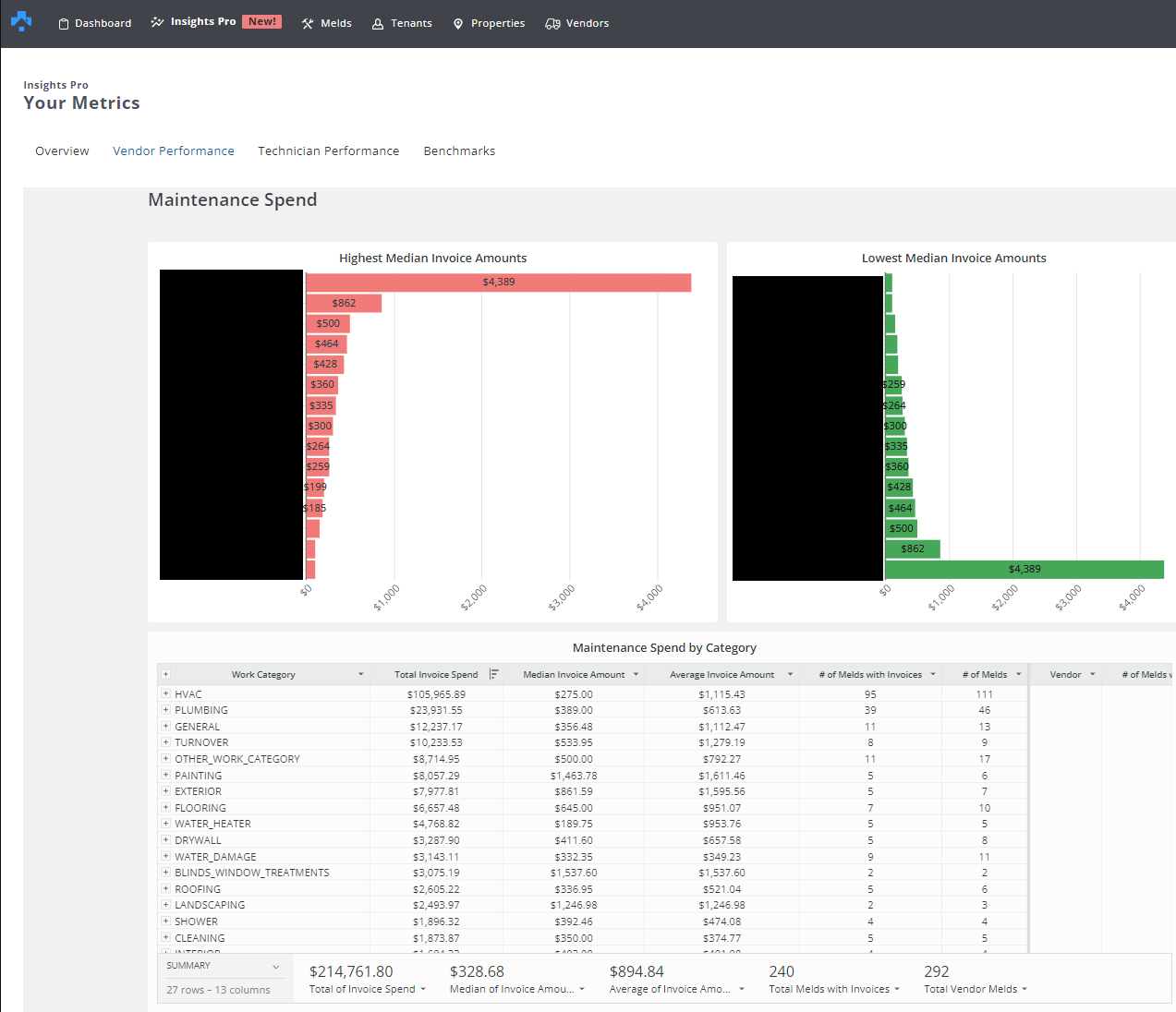Click the Insights Pro chart icon
The image size is (1176, 1012).
[x=158, y=22]
